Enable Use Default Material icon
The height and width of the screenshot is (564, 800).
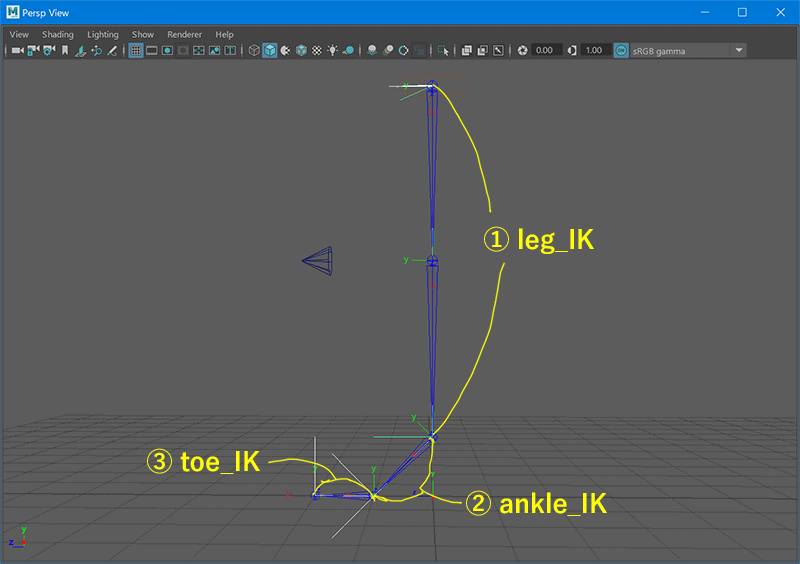pyautogui.click(x=286, y=51)
